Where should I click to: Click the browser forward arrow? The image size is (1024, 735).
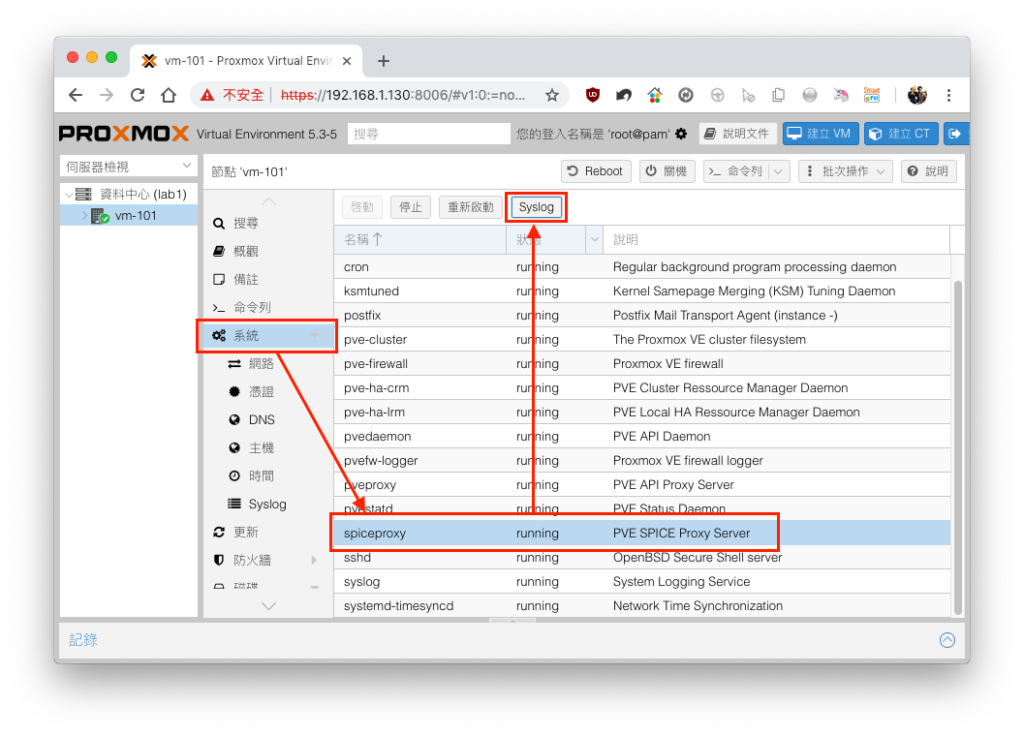coord(106,95)
